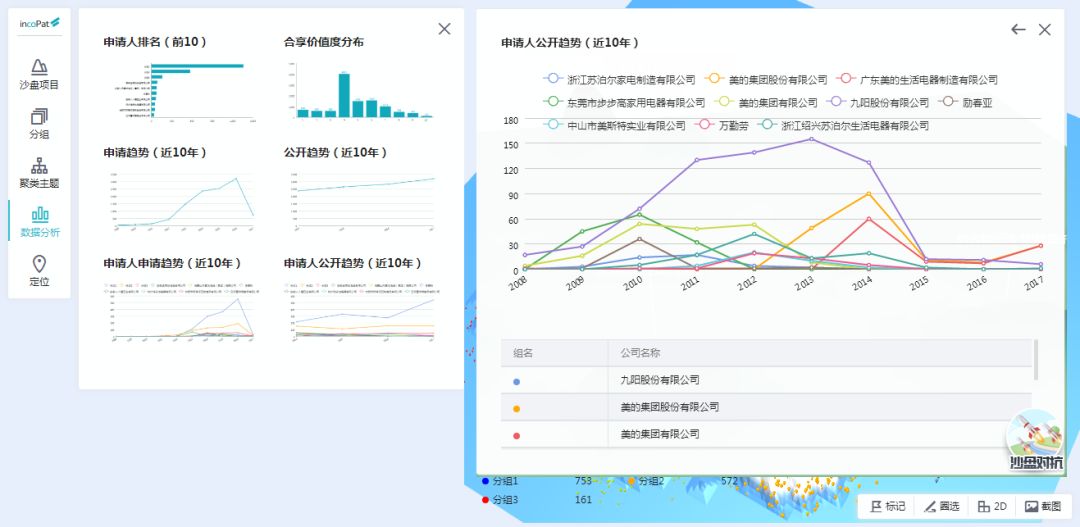Select the 数据分析 sidebar item
Screen dimensions: 1080x527
click(x=39, y=222)
